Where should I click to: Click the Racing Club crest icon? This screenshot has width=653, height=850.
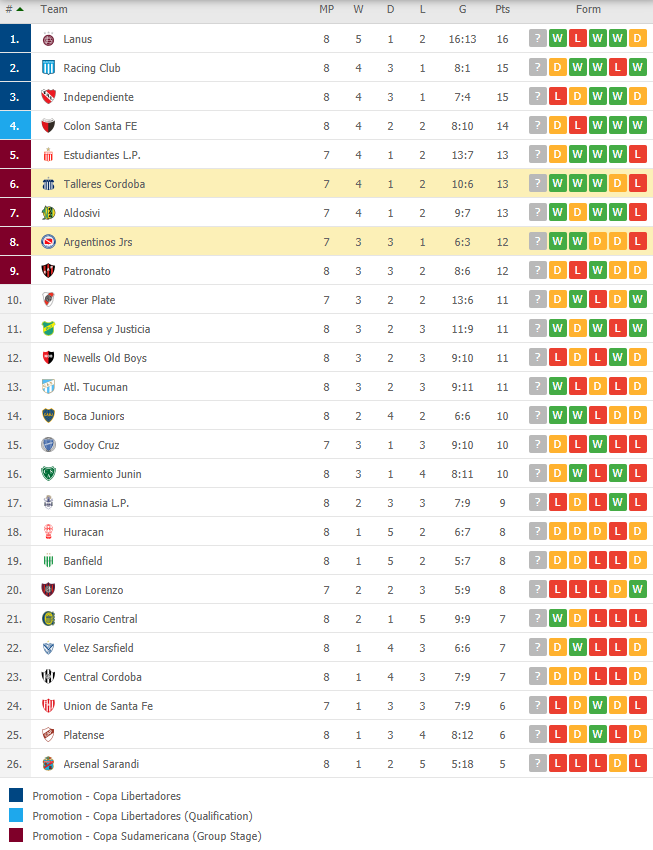click(48, 68)
